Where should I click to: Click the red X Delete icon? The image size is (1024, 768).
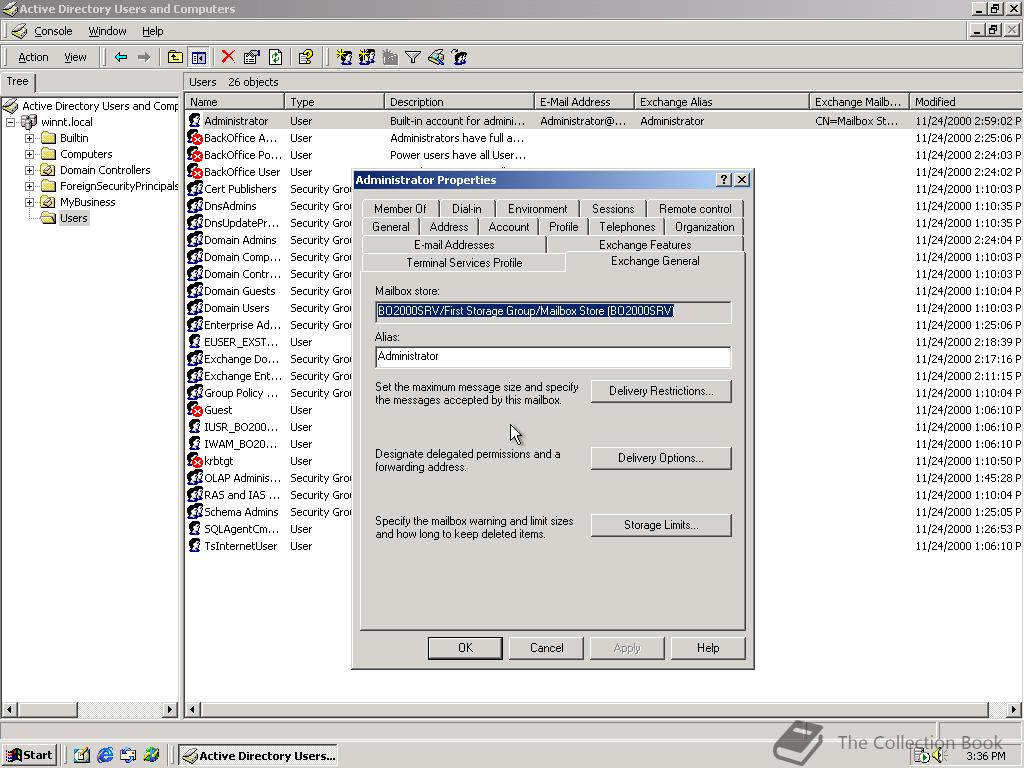(228, 57)
